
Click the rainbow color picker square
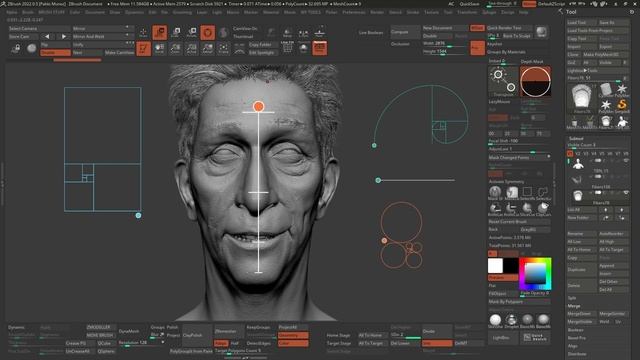[535, 273]
